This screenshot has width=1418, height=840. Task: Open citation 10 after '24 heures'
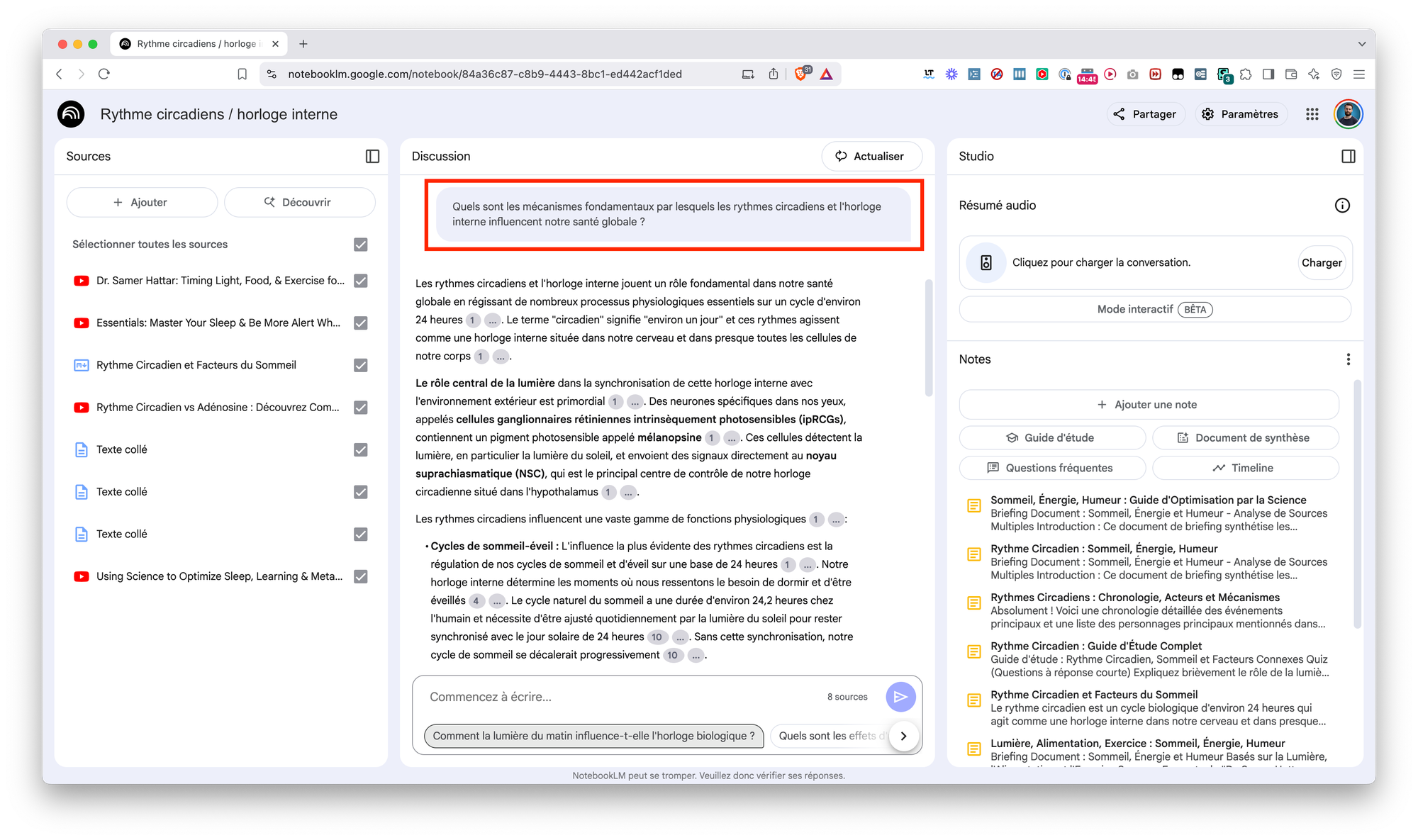click(657, 637)
